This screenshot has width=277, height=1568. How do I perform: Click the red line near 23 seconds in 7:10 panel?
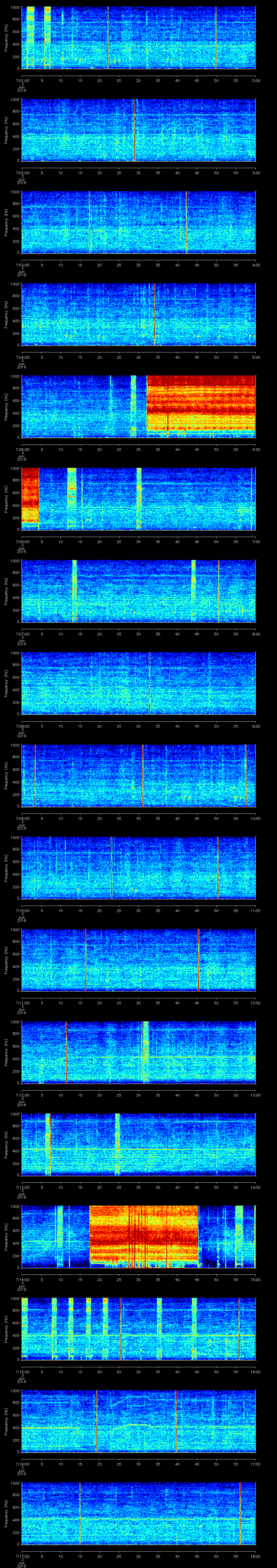pos(111,868)
